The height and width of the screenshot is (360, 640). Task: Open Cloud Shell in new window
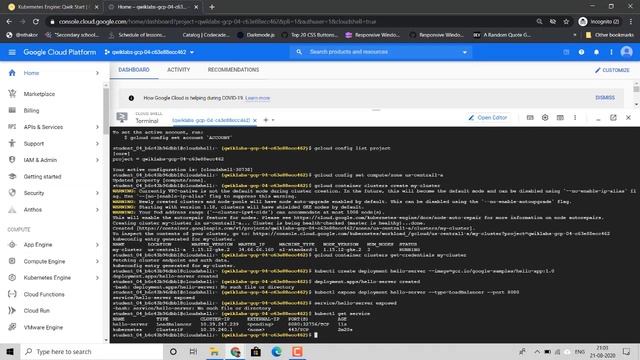coord(613,118)
